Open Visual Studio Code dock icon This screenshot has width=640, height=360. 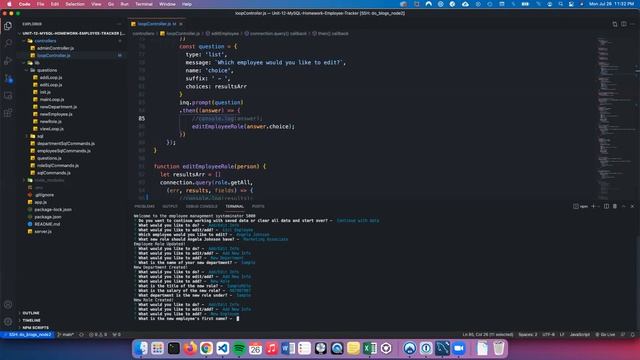(222, 348)
